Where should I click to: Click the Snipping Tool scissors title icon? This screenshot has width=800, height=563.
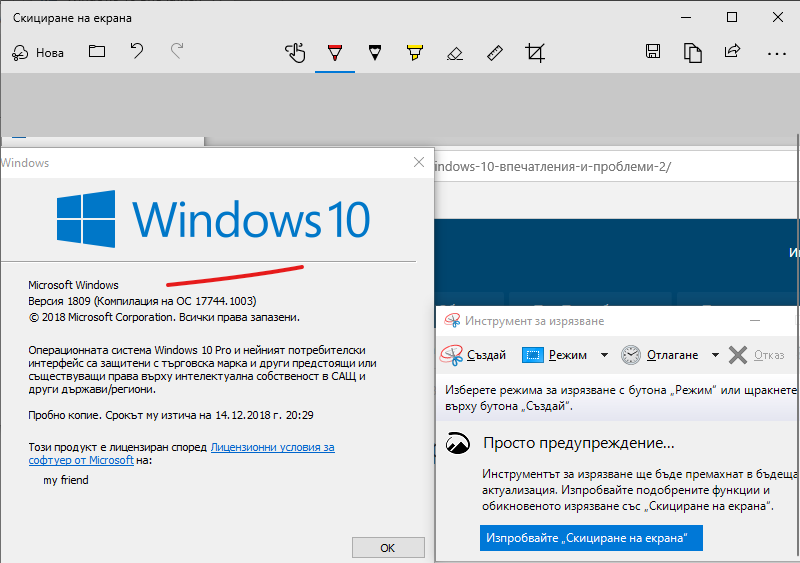(x=452, y=321)
